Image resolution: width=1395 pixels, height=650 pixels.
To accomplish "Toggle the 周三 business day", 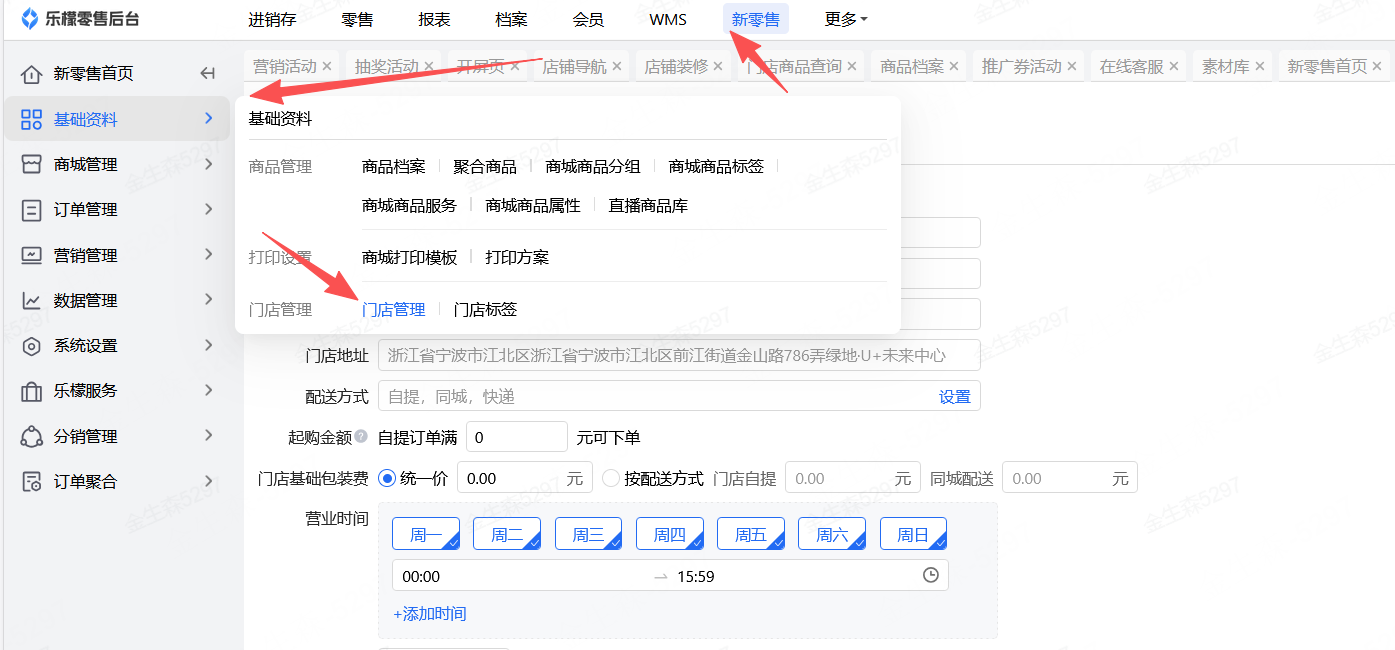I will tap(588, 534).
